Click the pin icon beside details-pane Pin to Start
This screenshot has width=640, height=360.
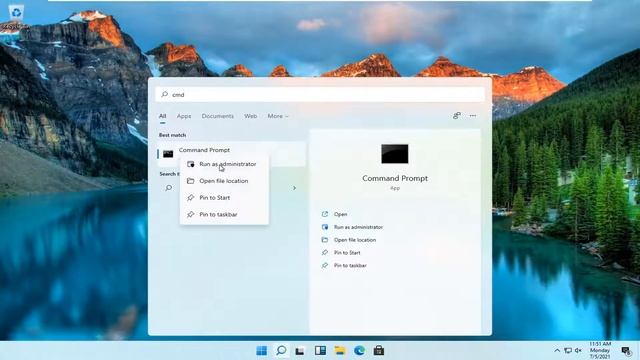point(325,253)
